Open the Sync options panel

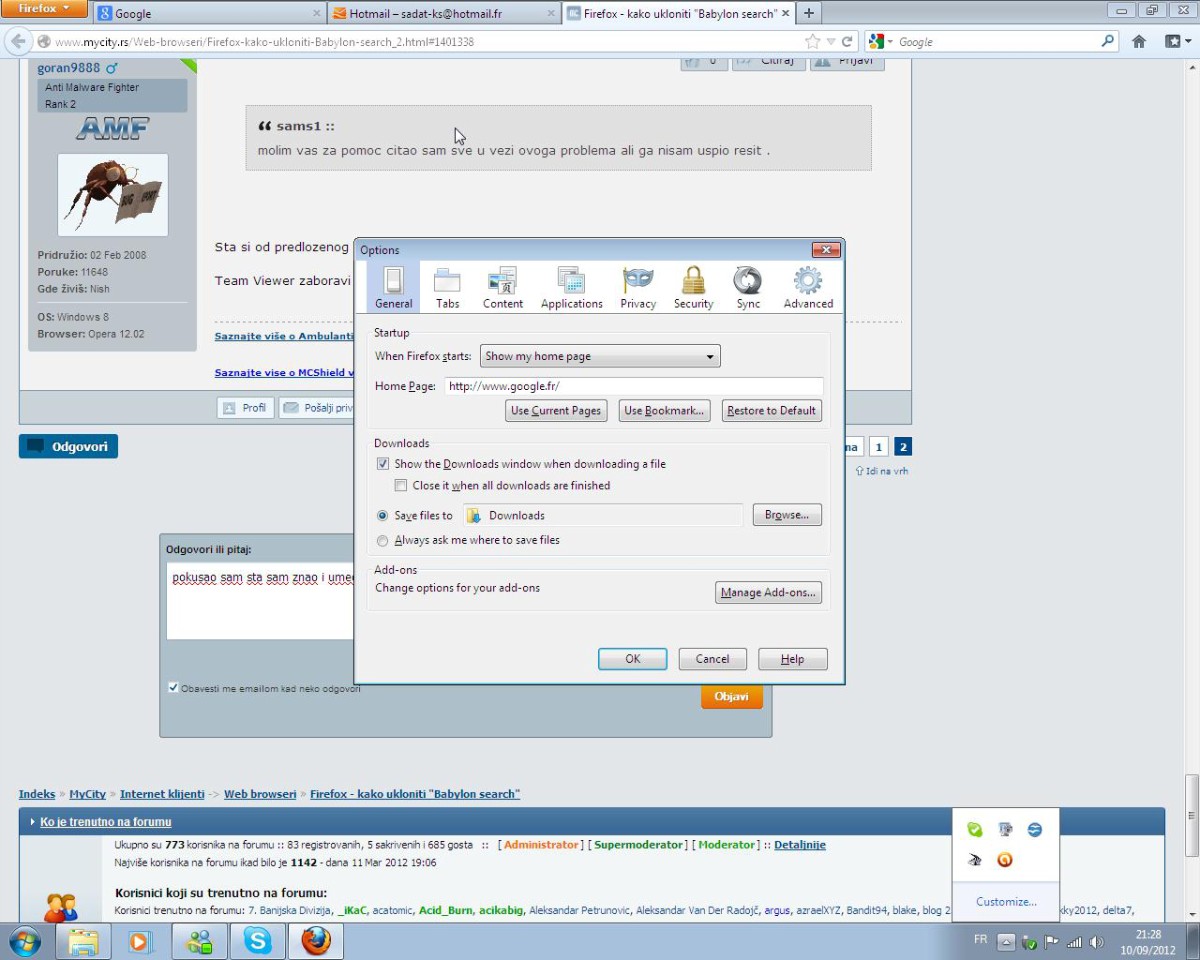pyautogui.click(x=748, y=288)
